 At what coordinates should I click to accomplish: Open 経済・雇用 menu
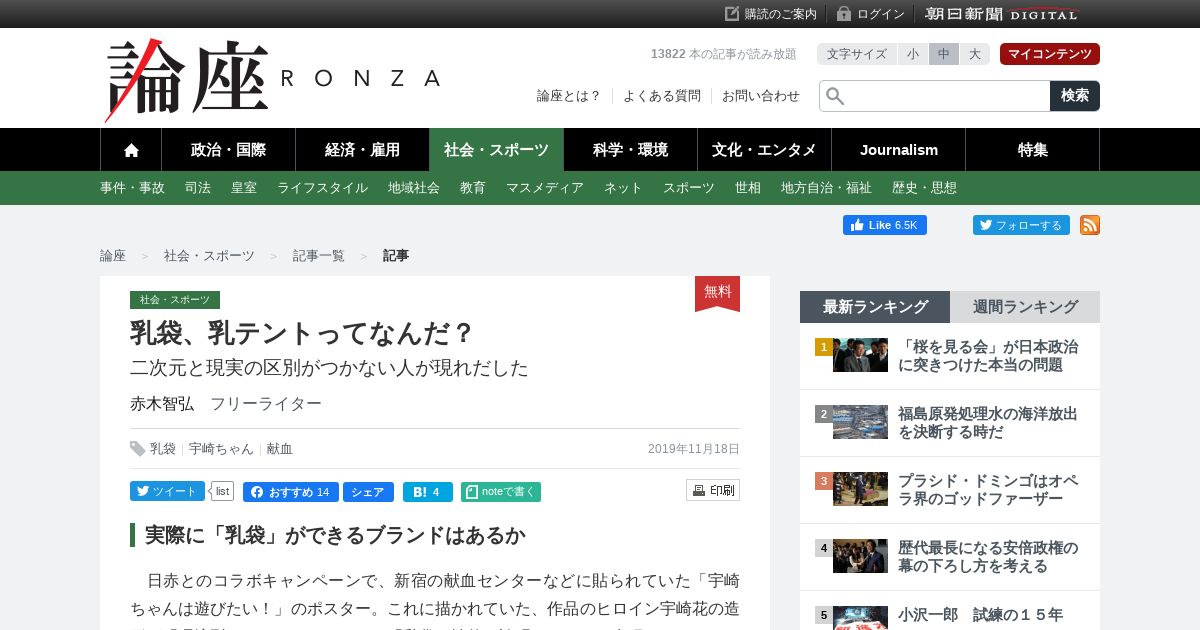point(362,150)
